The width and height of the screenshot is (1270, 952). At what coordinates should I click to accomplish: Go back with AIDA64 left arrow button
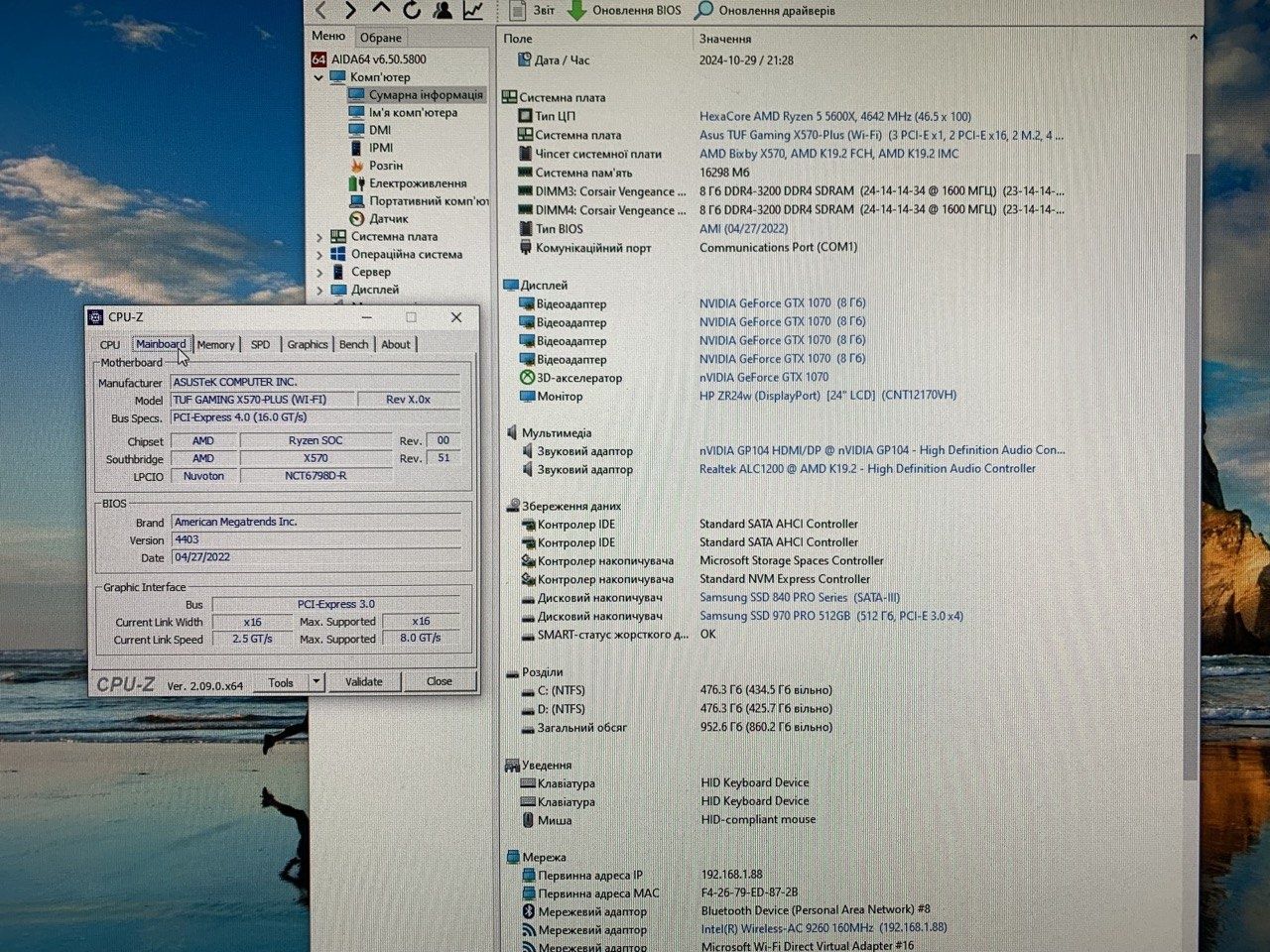pyautogui.click(x=320, y=10)
